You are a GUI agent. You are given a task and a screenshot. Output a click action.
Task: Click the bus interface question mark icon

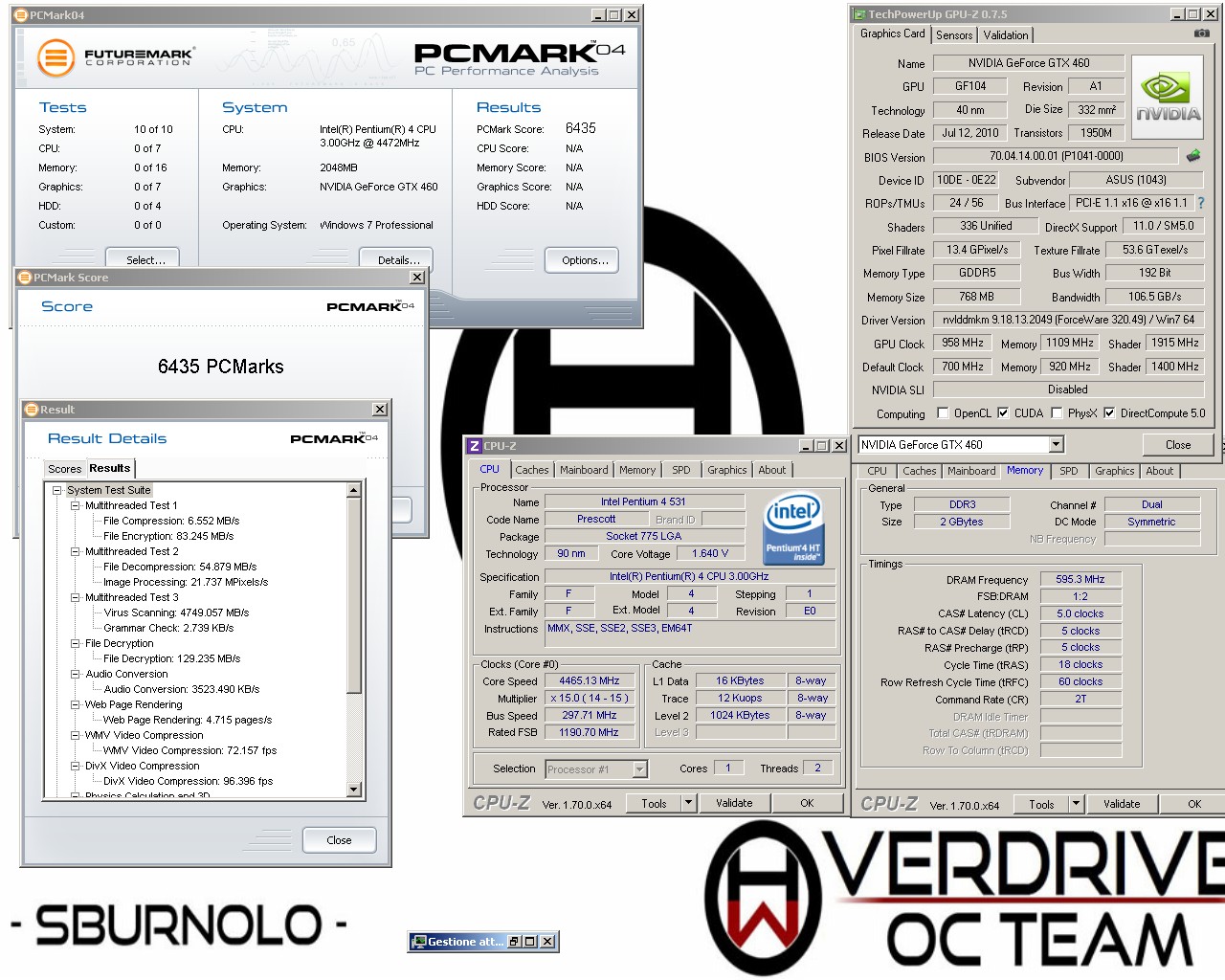1201,203
